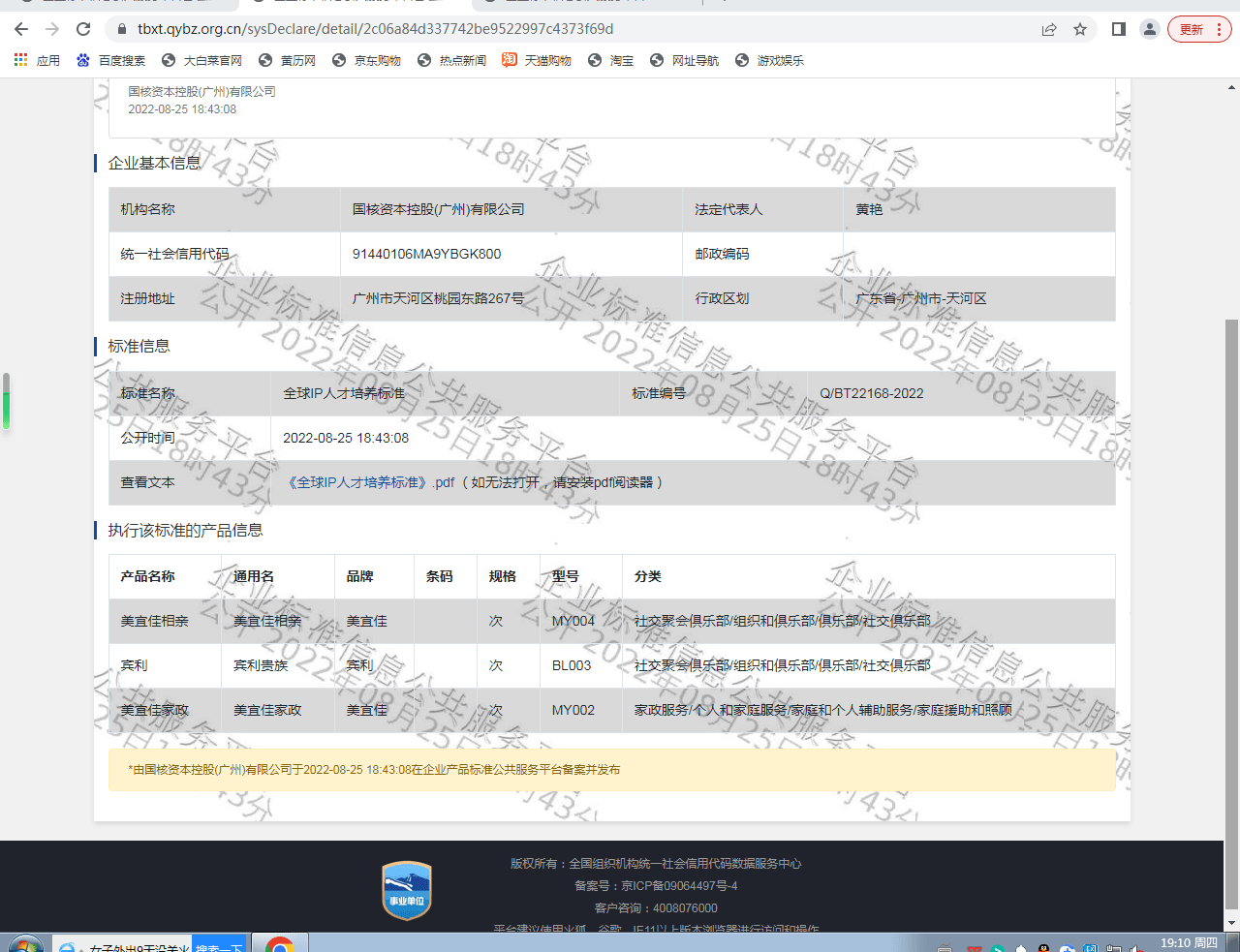Click the 更新 update button
The height and width of the screenshot is (952, 1240).
[1199, 29]
